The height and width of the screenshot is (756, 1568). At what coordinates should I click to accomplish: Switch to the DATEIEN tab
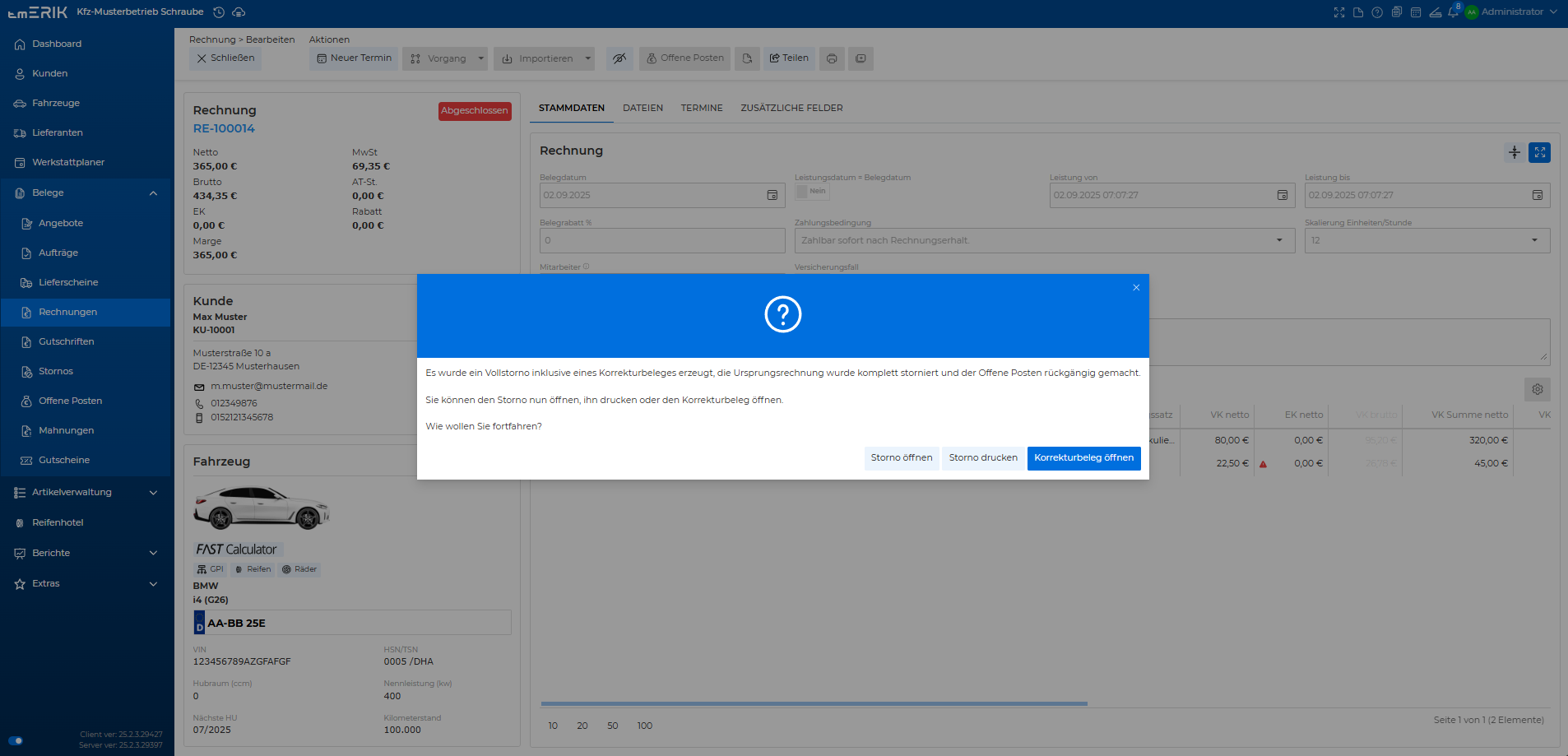coord(643,108)
